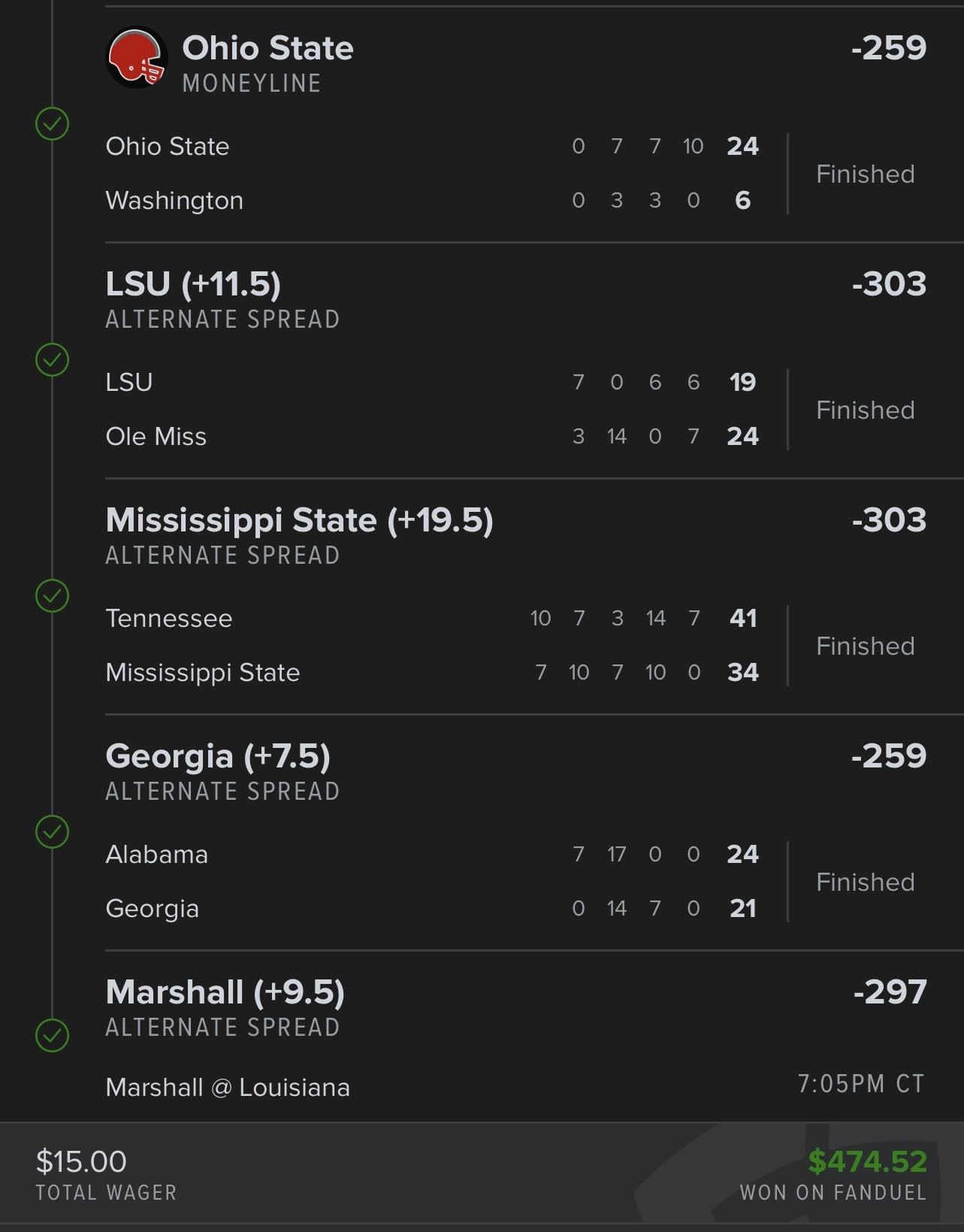
Task: Open the LSU (+11.5) alternate spread
Action: (193, 285)
